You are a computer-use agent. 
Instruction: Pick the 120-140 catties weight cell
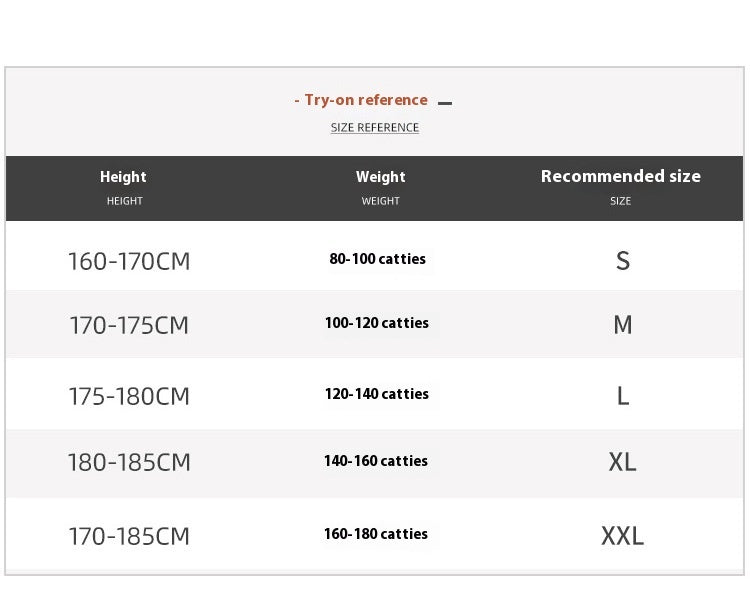(x=376, y=394)
